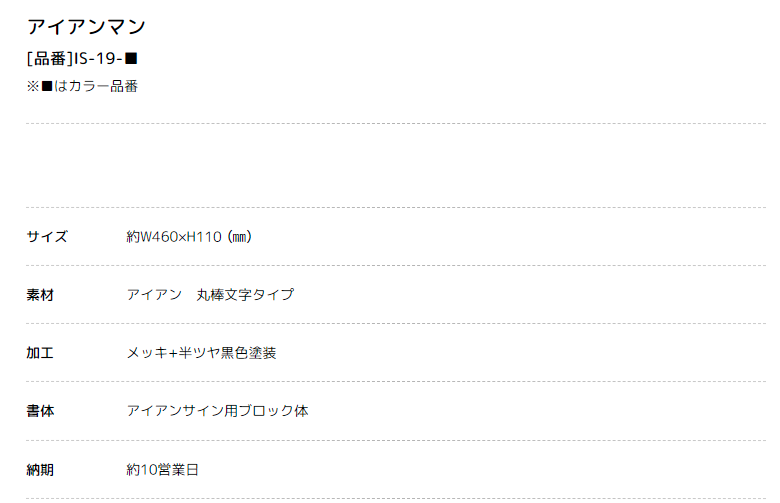Click the サイズ row label
Viewport: 780px width, 503px height.
click(x=47, y=236)
